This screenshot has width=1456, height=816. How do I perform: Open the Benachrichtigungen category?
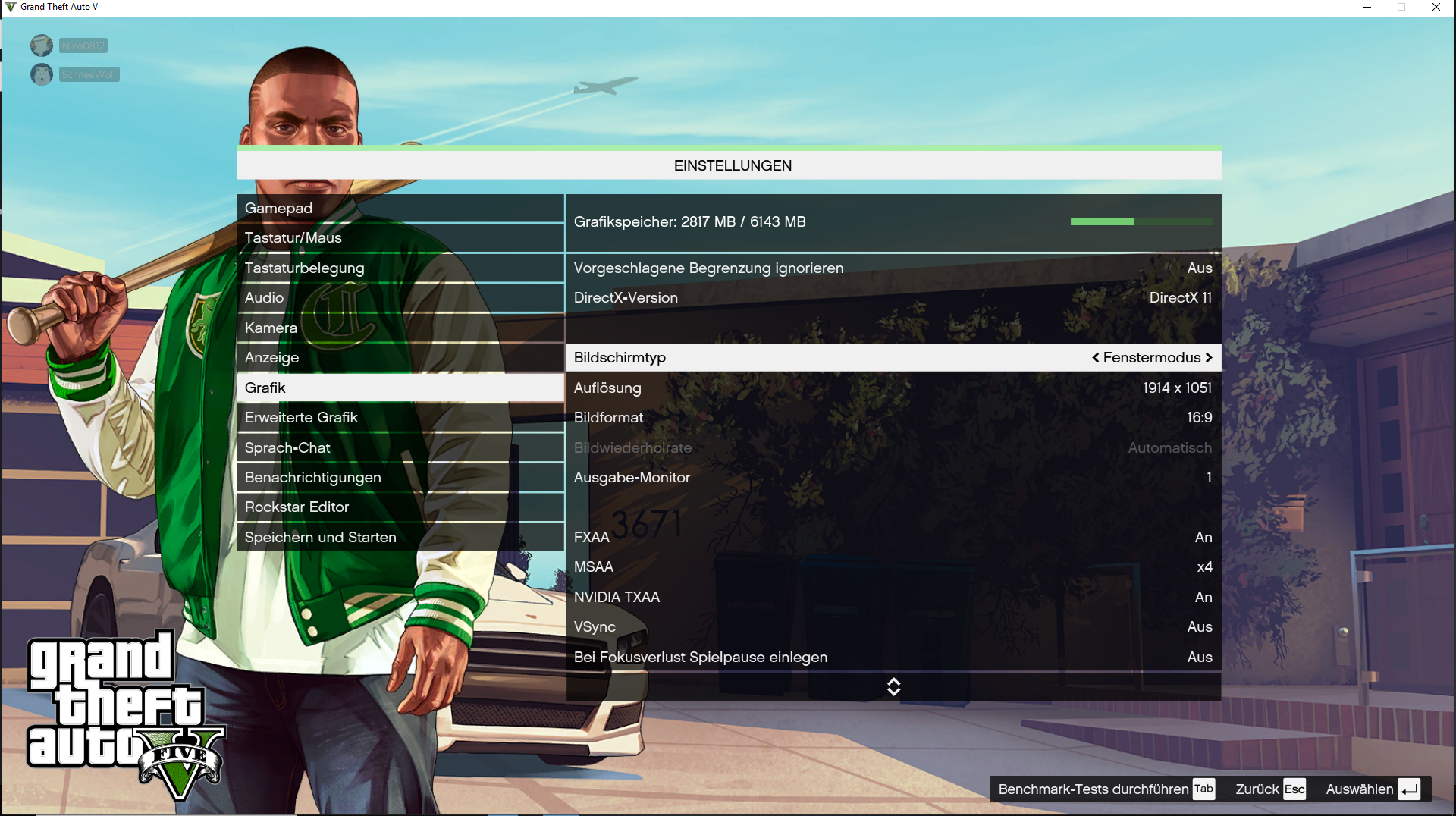[x=400, y=478]
